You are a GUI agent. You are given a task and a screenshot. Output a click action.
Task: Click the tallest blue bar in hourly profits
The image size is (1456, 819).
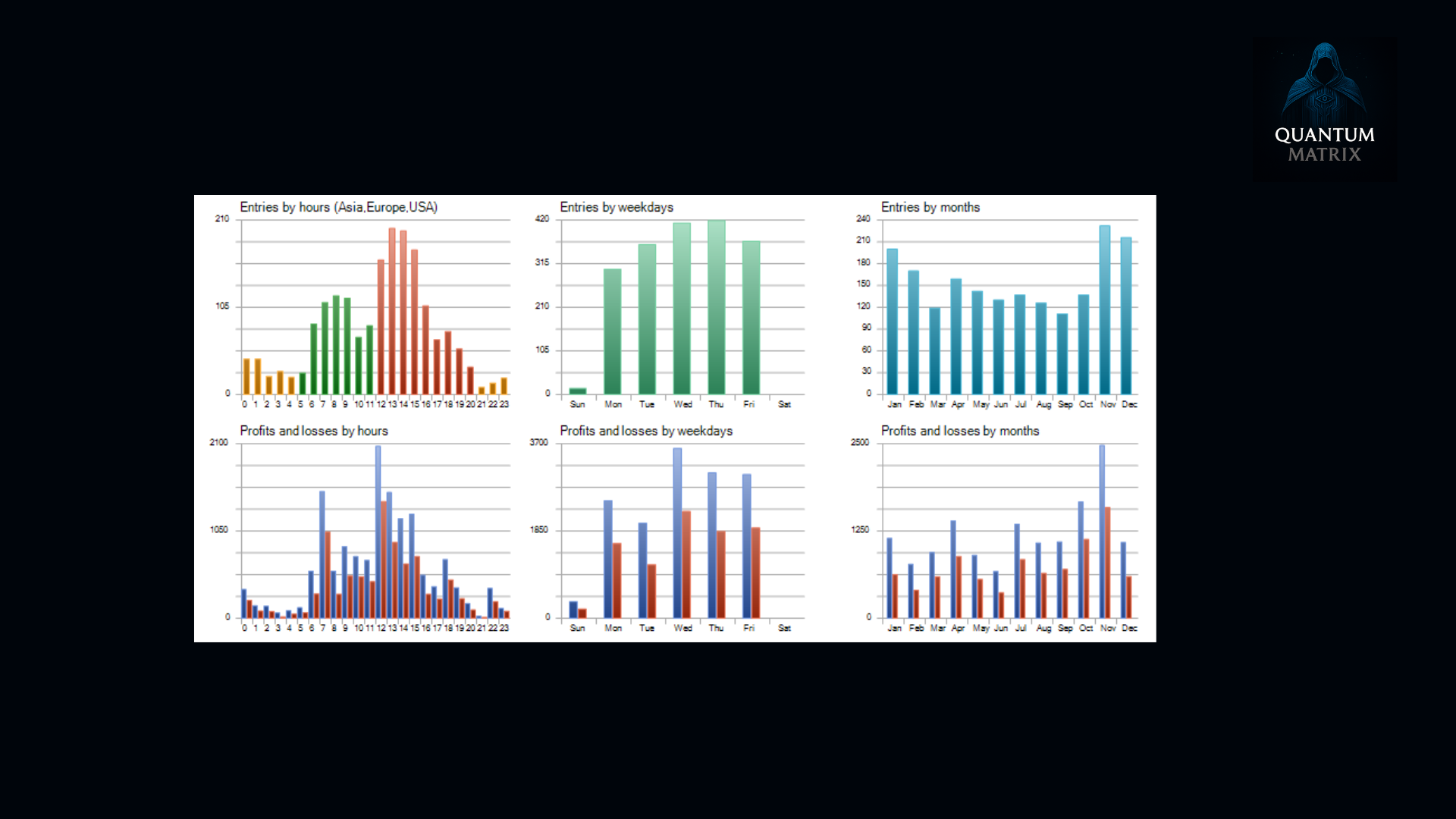point(378,531)
